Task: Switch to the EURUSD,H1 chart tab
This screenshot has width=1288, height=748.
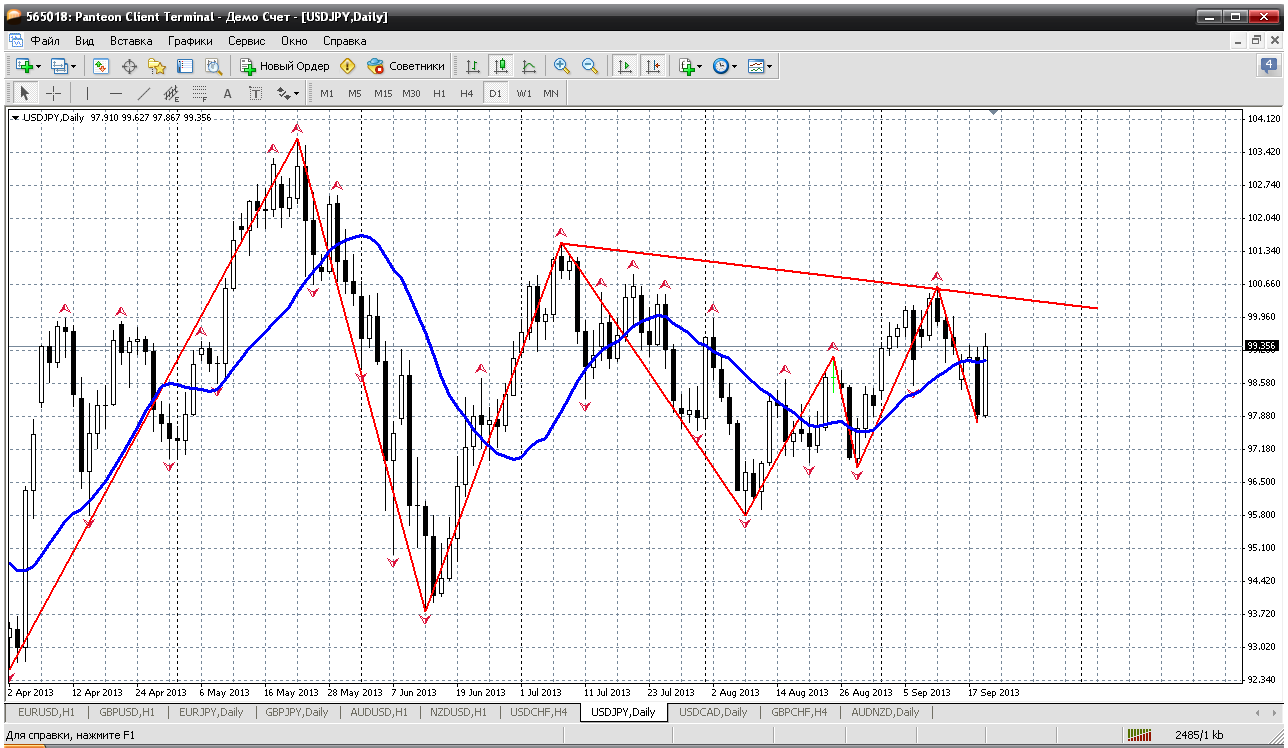Action: pos(46,712)
